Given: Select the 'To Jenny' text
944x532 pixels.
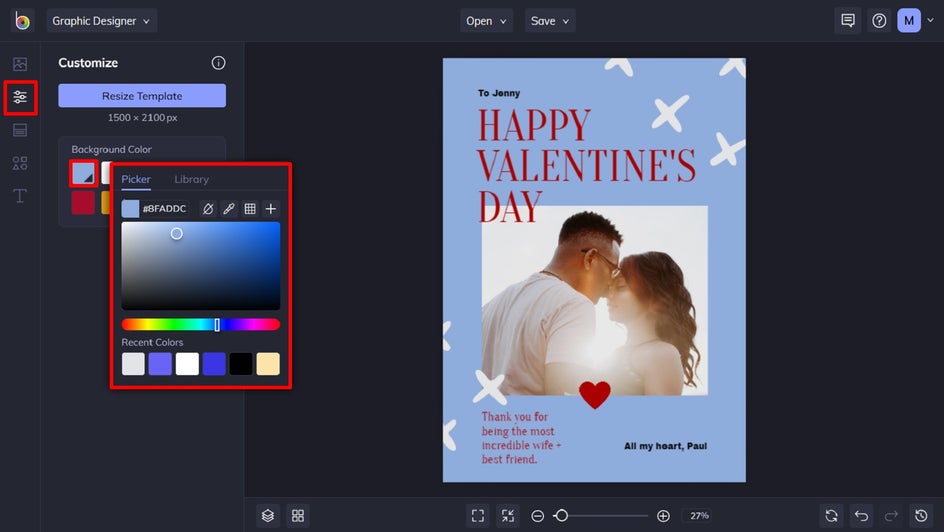Looking at the screenshot, I should click(x=499, y=93).
